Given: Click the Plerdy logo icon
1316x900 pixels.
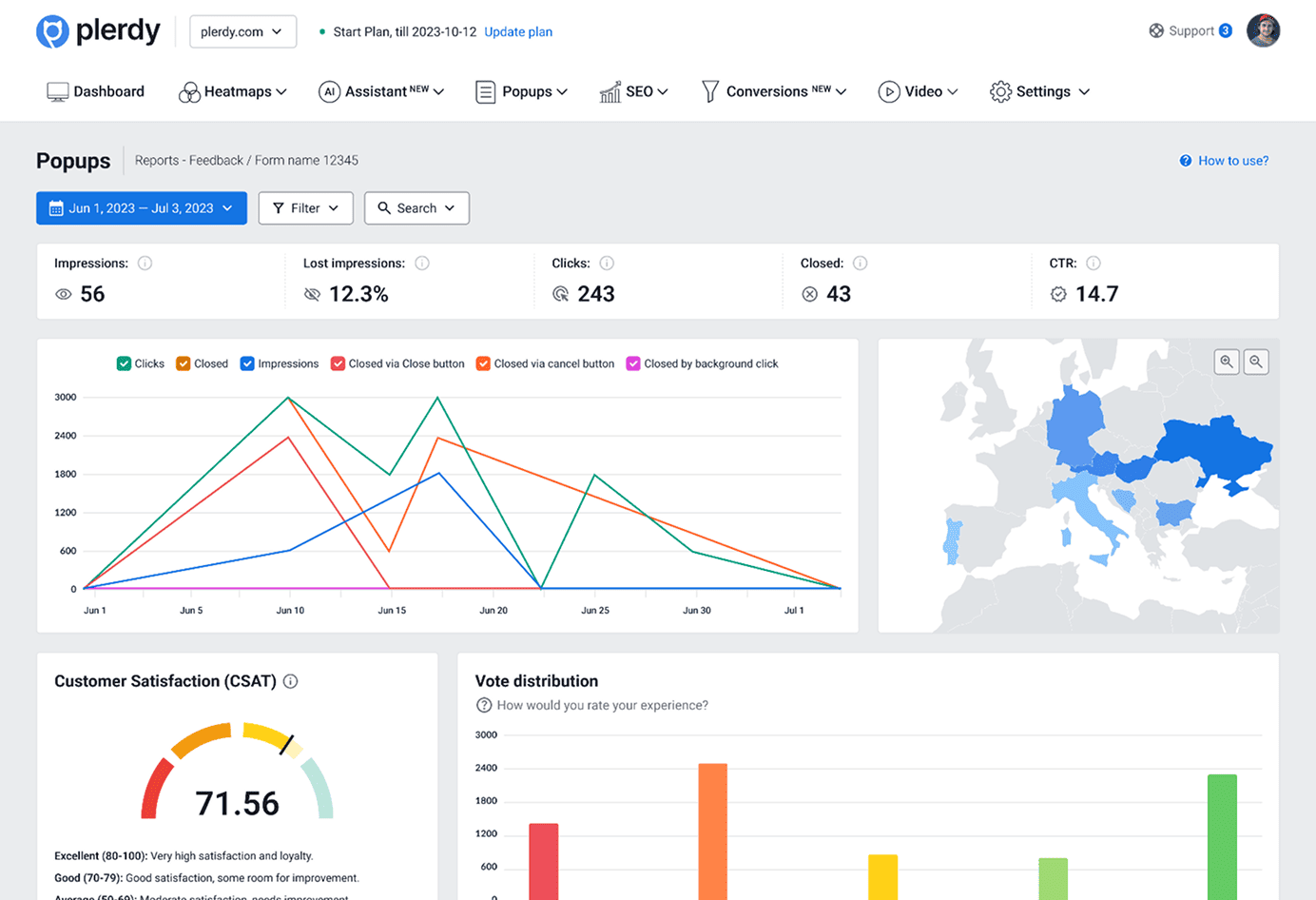Looking at the screenshot, I should click(52, 31).
